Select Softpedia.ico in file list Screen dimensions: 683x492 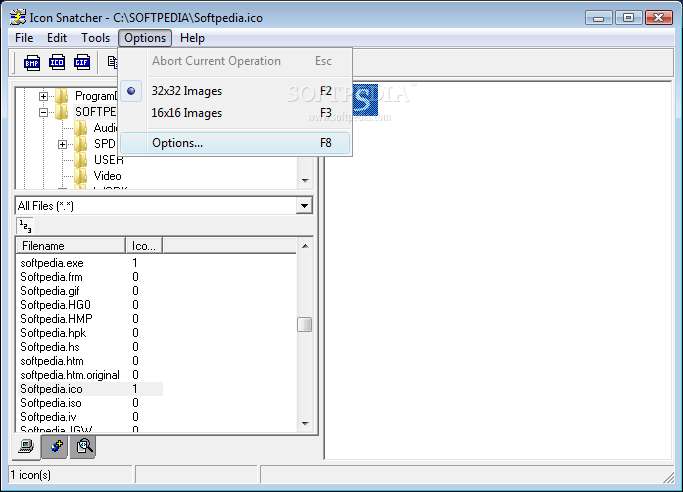pos(51,389)
